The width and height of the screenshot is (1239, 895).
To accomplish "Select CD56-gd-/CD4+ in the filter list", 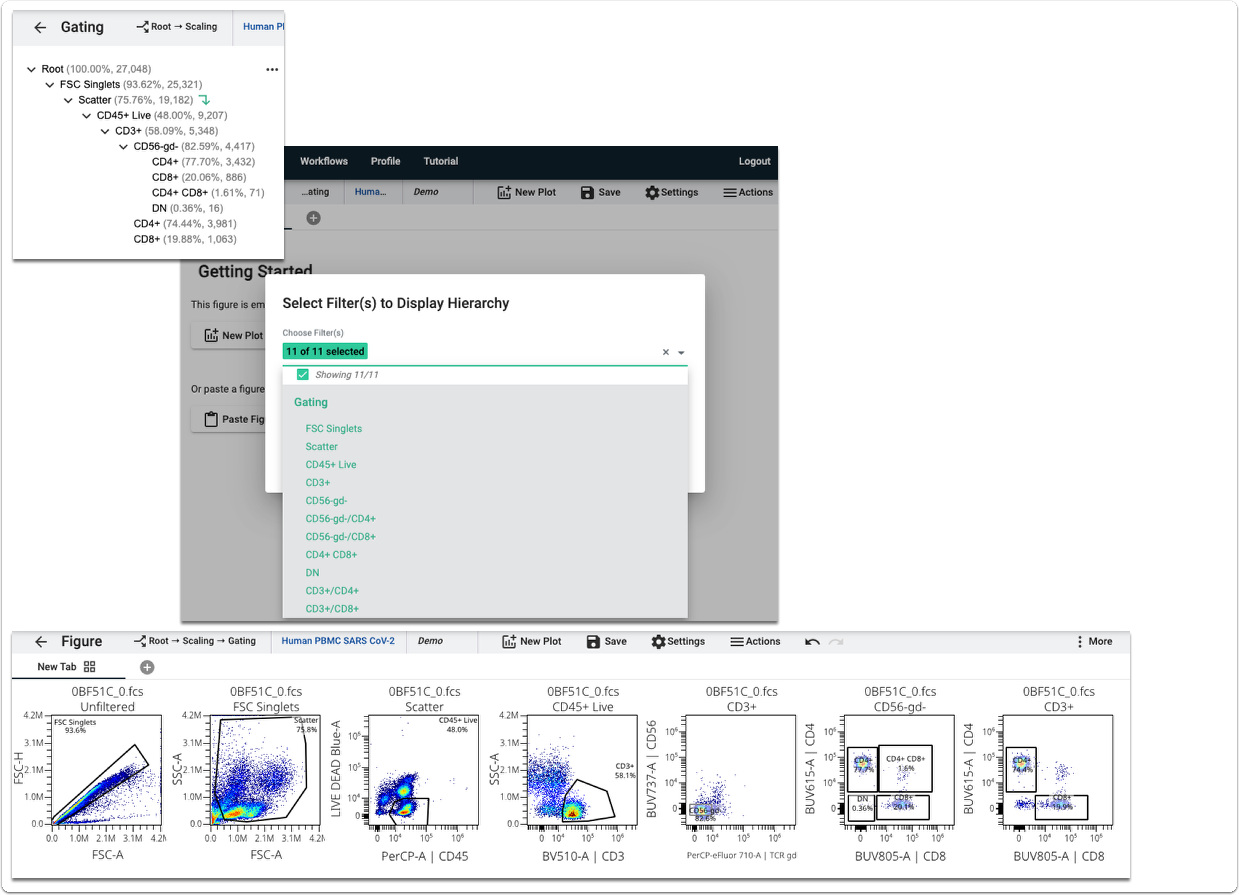I will click(x=341, y=519).
